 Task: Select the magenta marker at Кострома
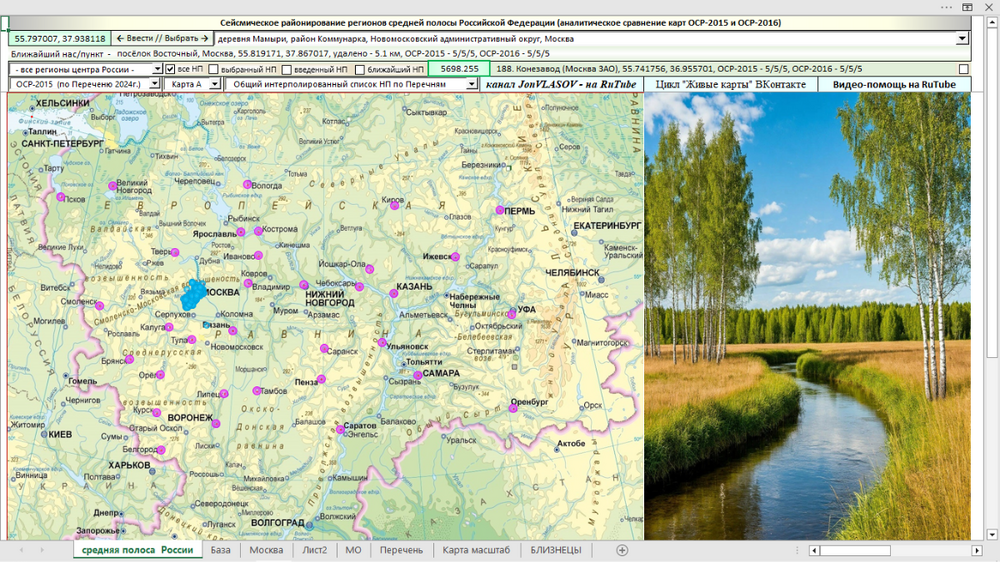click(258, 231)
